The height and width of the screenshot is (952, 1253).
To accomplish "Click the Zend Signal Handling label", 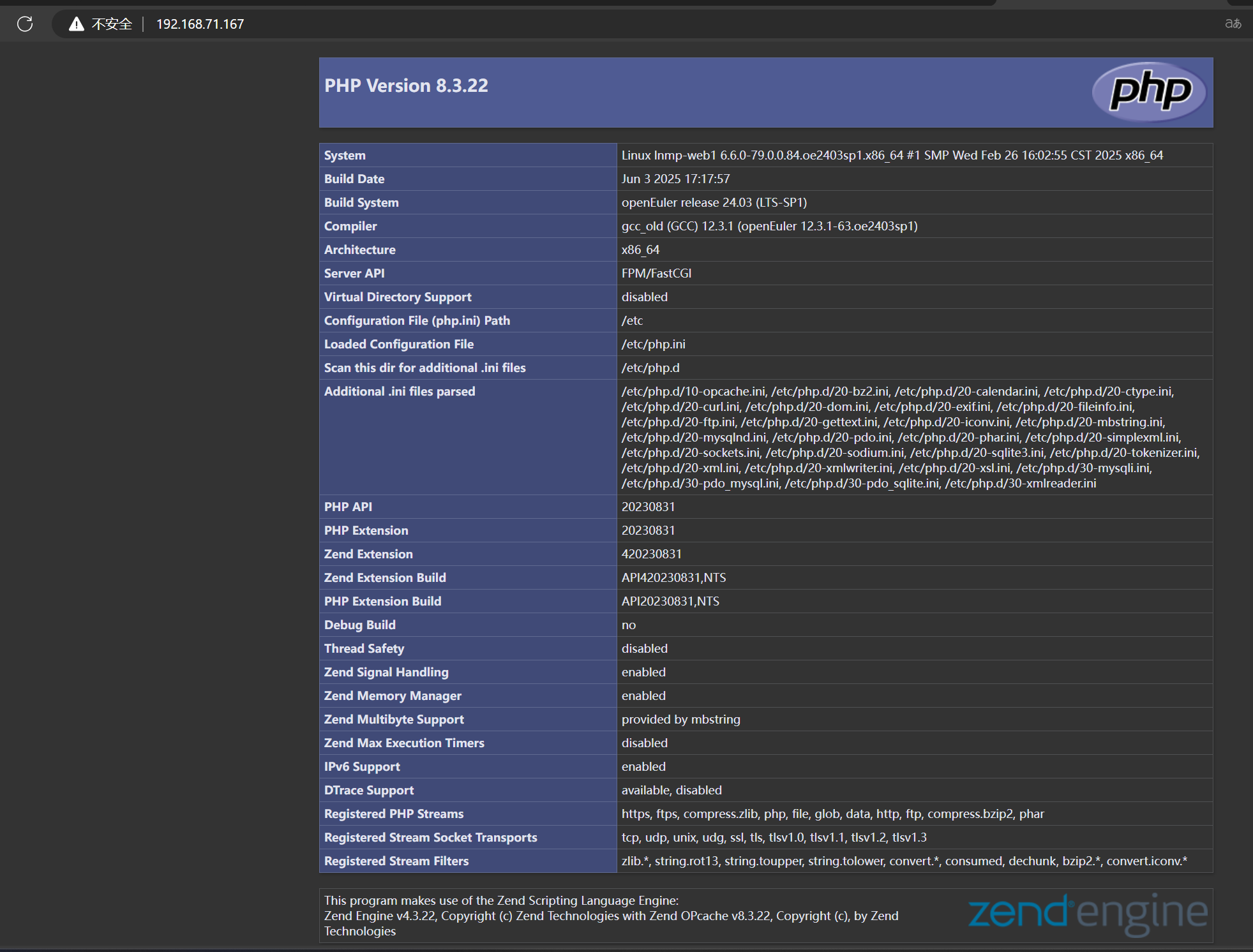I will click(386, 672).
